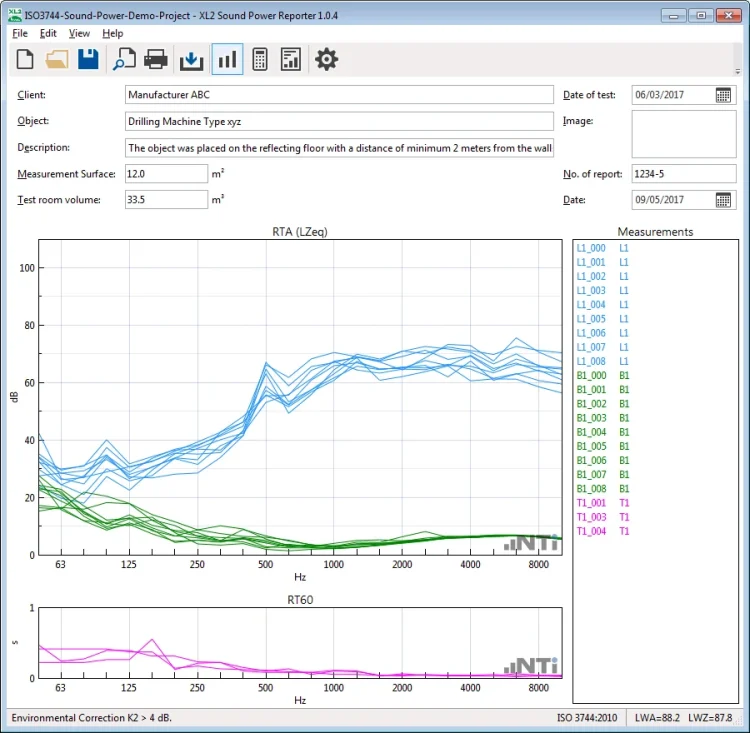Toggle the bar chart view
The height and width of the screenshot is (733, 750).
pos(227,60)
